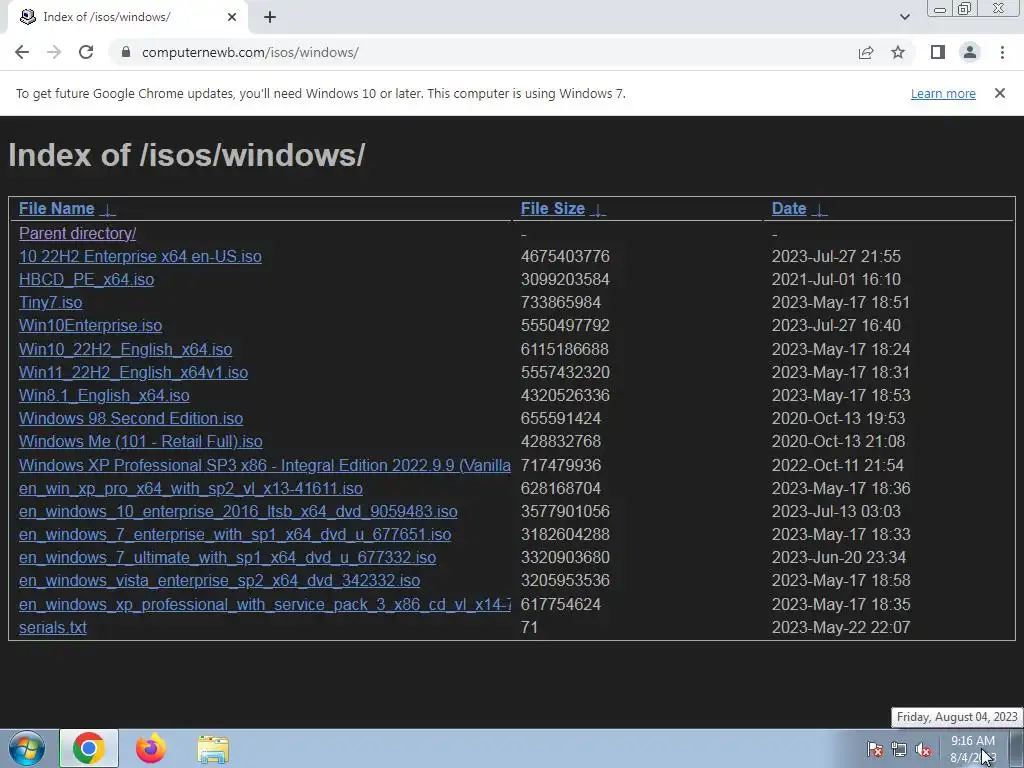Download Windows 98 Second Edition.iso
The height and width of the screenshot is (768, 1024).
[x=131, y=418]
